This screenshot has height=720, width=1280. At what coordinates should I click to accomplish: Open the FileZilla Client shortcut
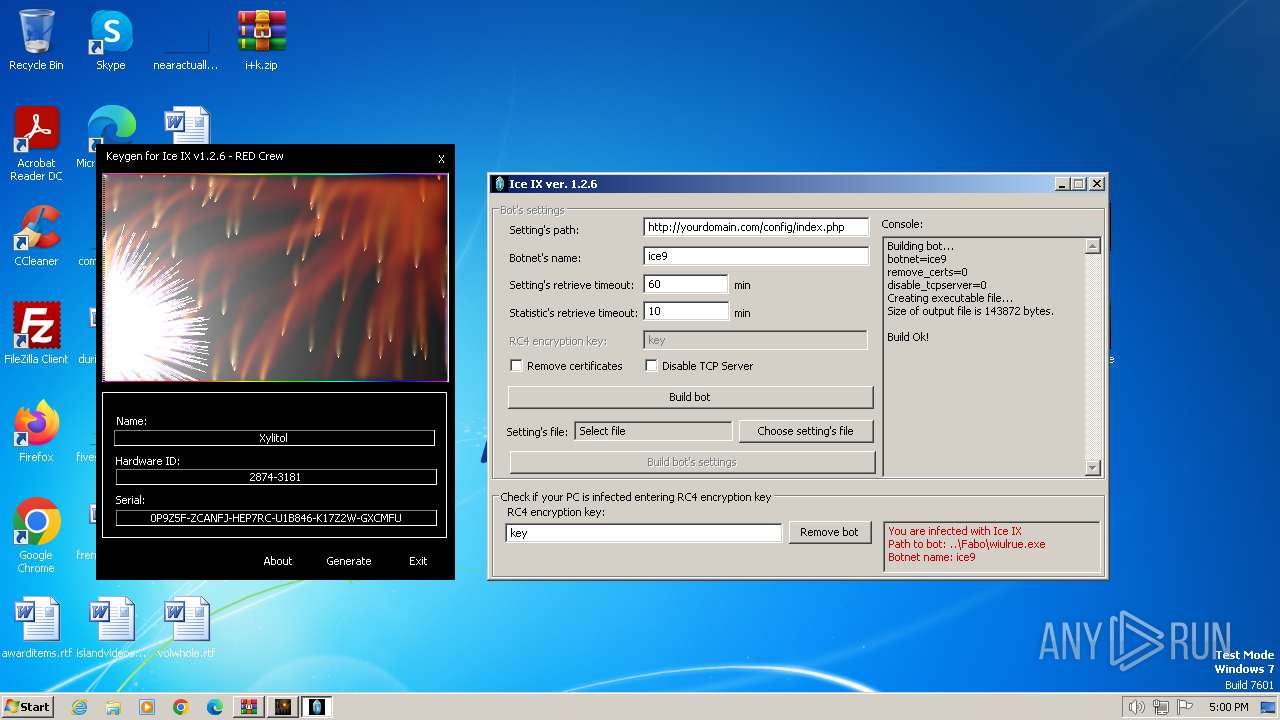(36, 333)
